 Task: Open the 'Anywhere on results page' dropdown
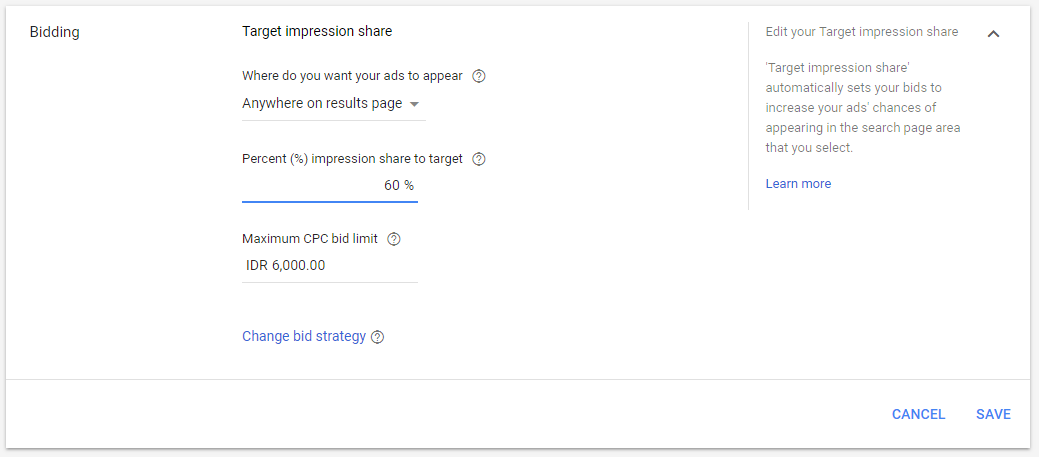pos(322,103)
